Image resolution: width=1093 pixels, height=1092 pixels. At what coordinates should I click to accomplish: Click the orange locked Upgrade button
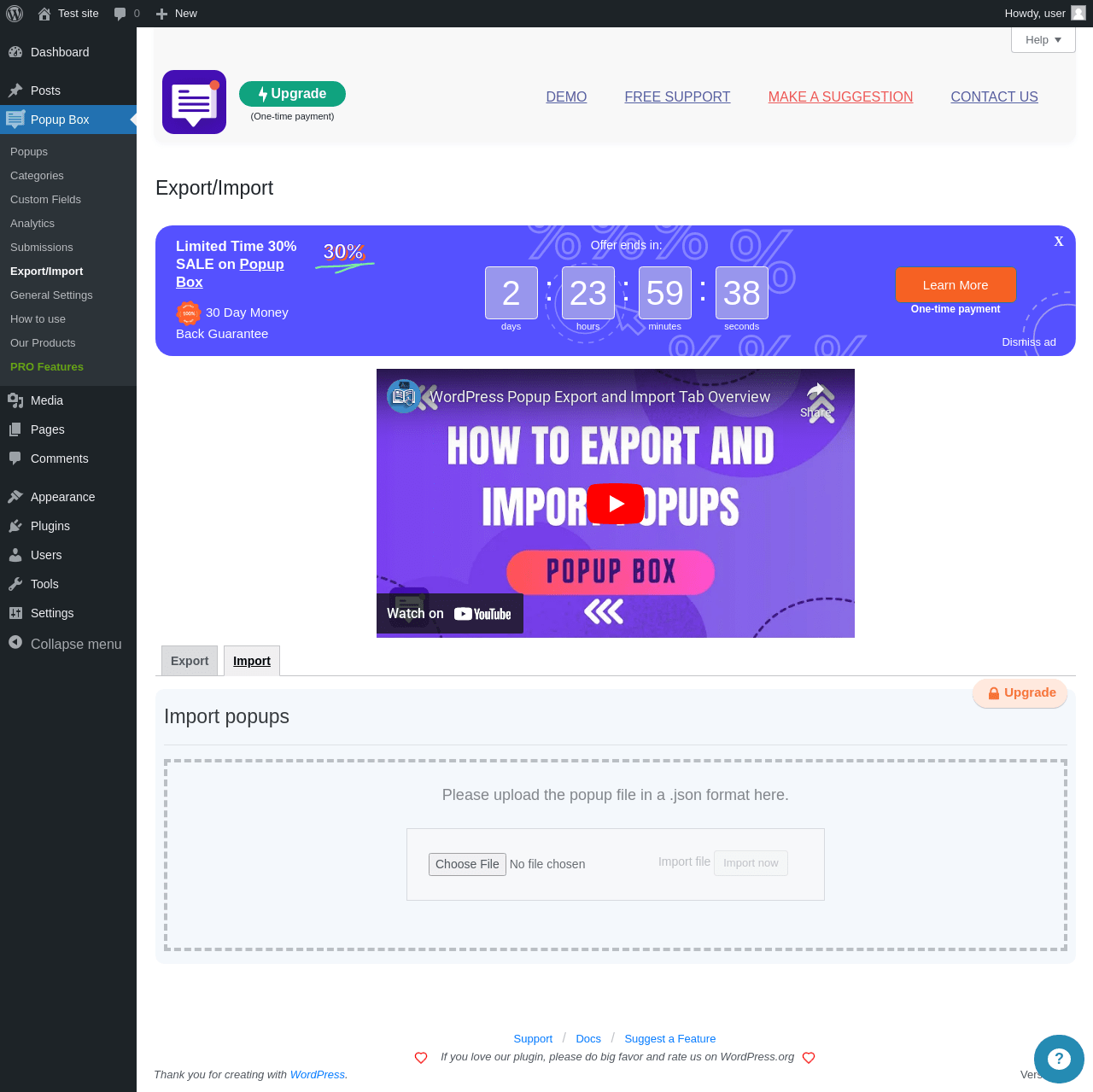click(1020, 693)
